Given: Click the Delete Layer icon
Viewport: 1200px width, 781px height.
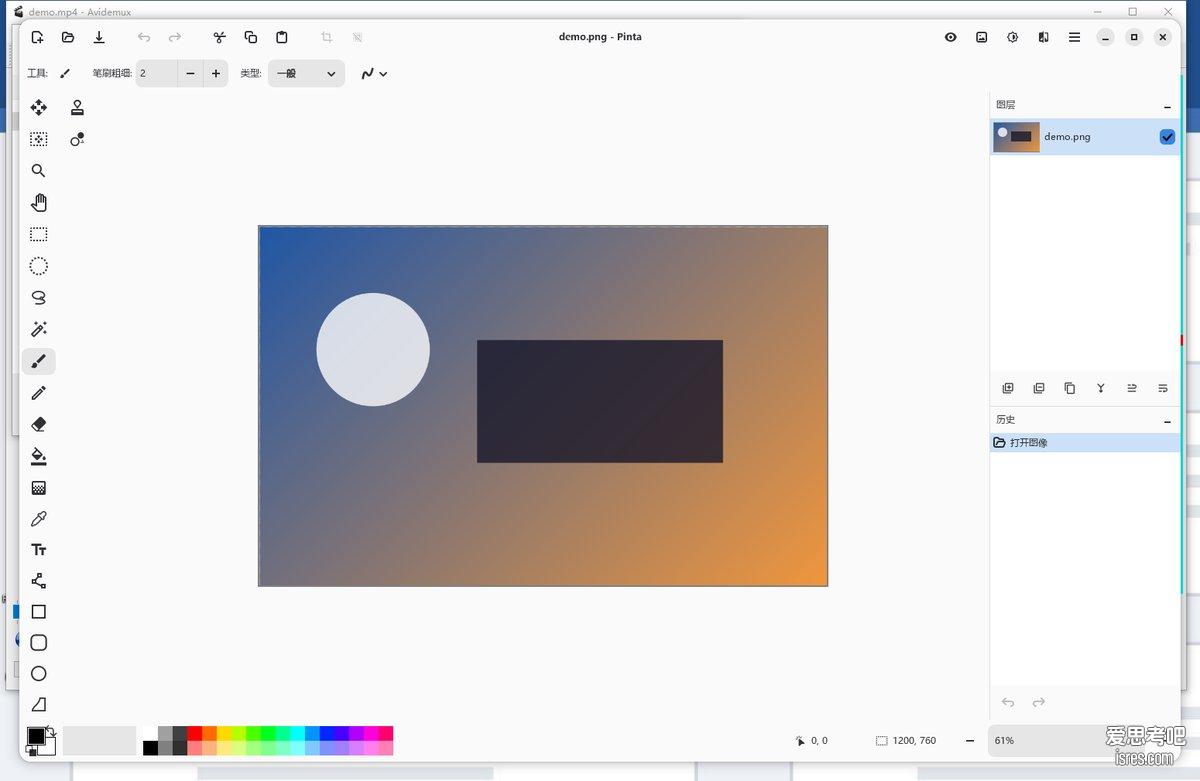Looking at the screenshot, I should point(1039,388).
